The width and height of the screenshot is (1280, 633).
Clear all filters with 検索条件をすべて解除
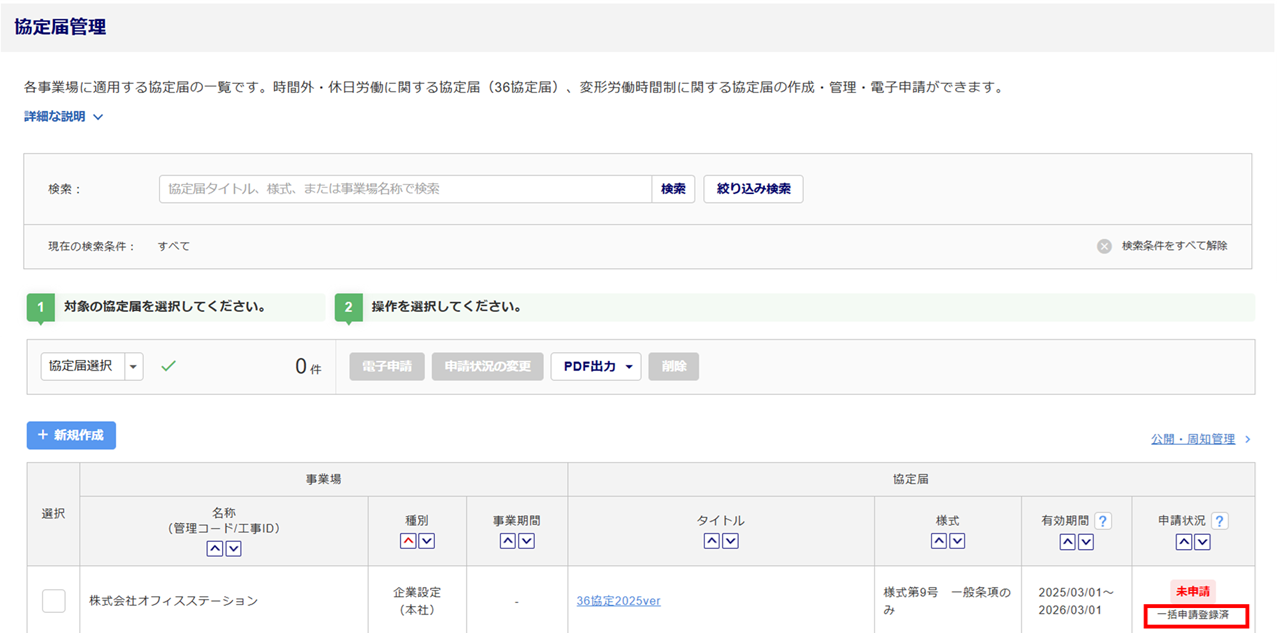coord(1163,246)
